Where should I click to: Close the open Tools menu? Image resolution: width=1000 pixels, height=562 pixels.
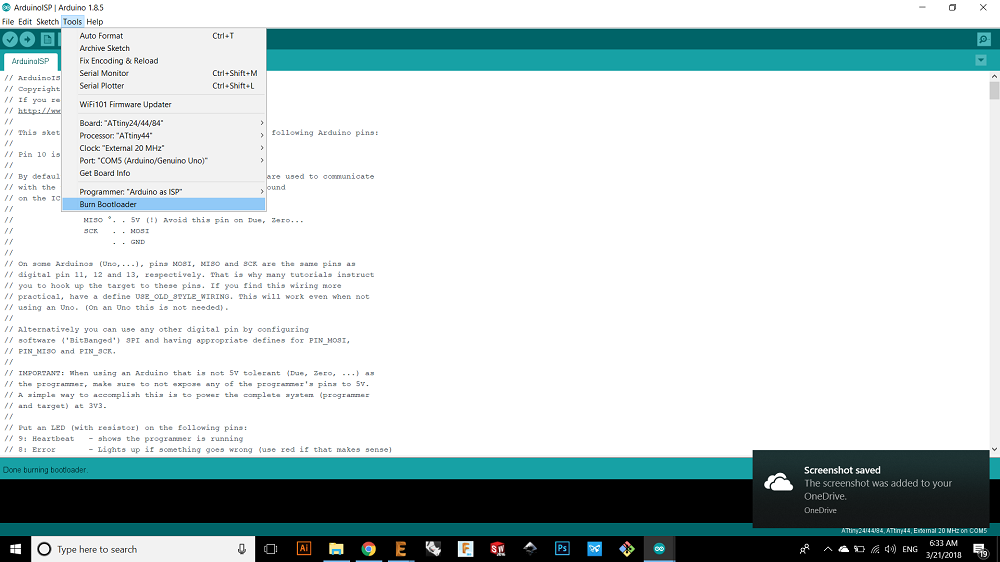[x=72, y=22]
